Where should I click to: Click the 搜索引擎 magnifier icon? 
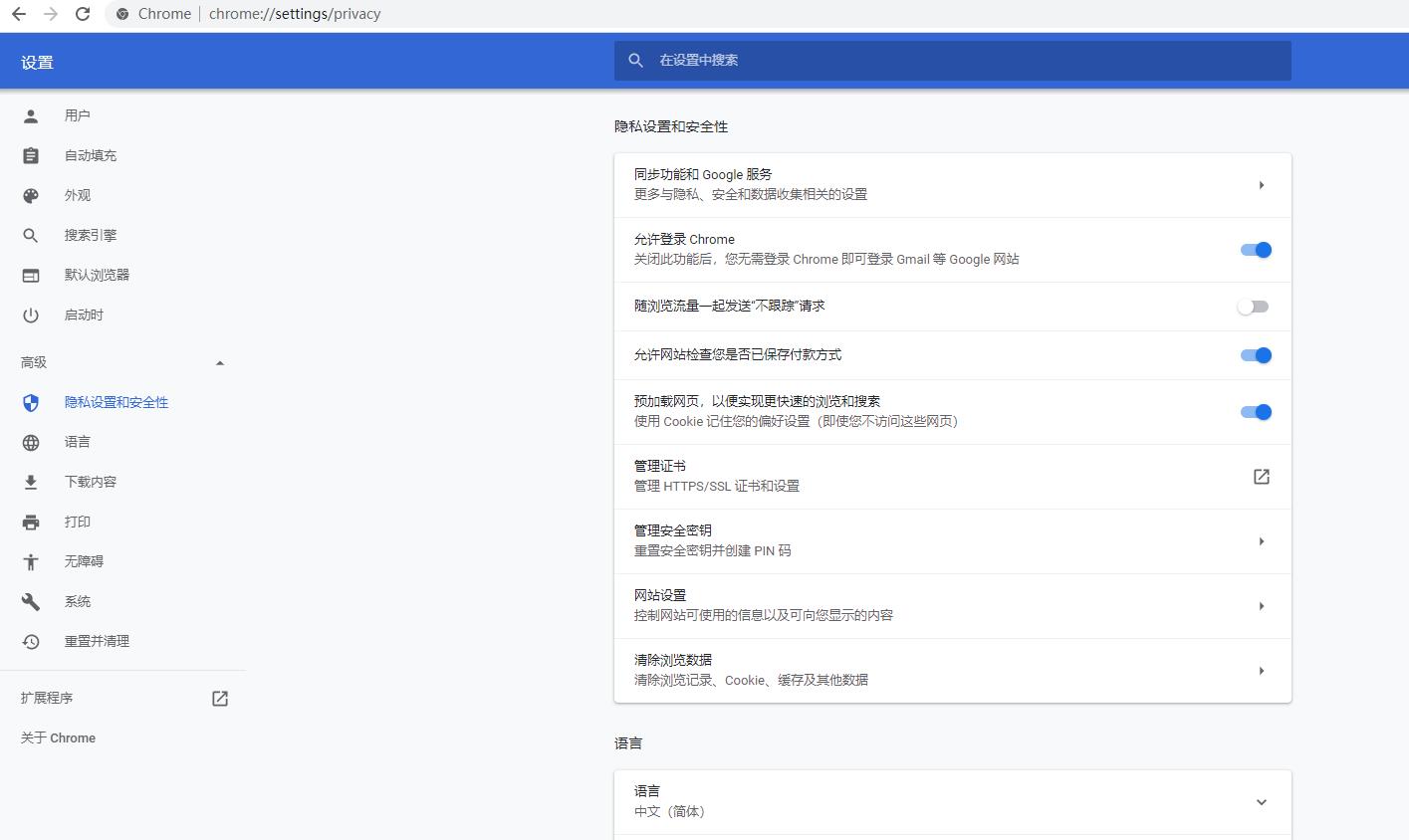coord(31,235)
